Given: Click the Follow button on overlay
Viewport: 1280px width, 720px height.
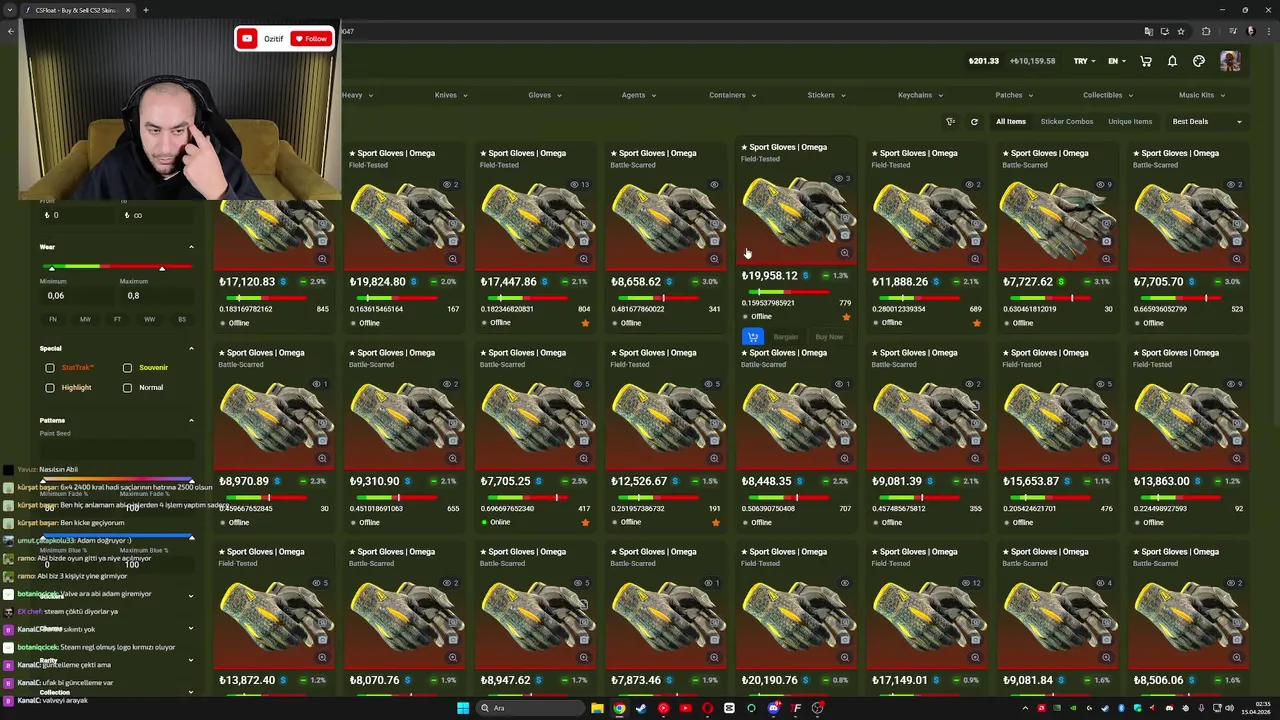Looking at the screenshot, I should pos(310,39).
